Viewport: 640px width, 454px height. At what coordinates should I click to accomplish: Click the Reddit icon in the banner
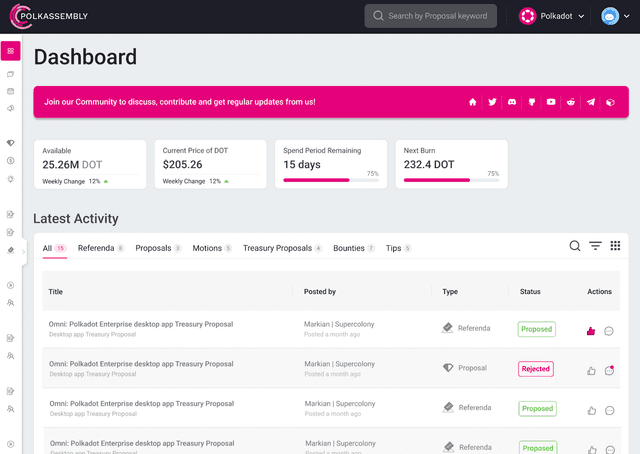tap(571, 102)
